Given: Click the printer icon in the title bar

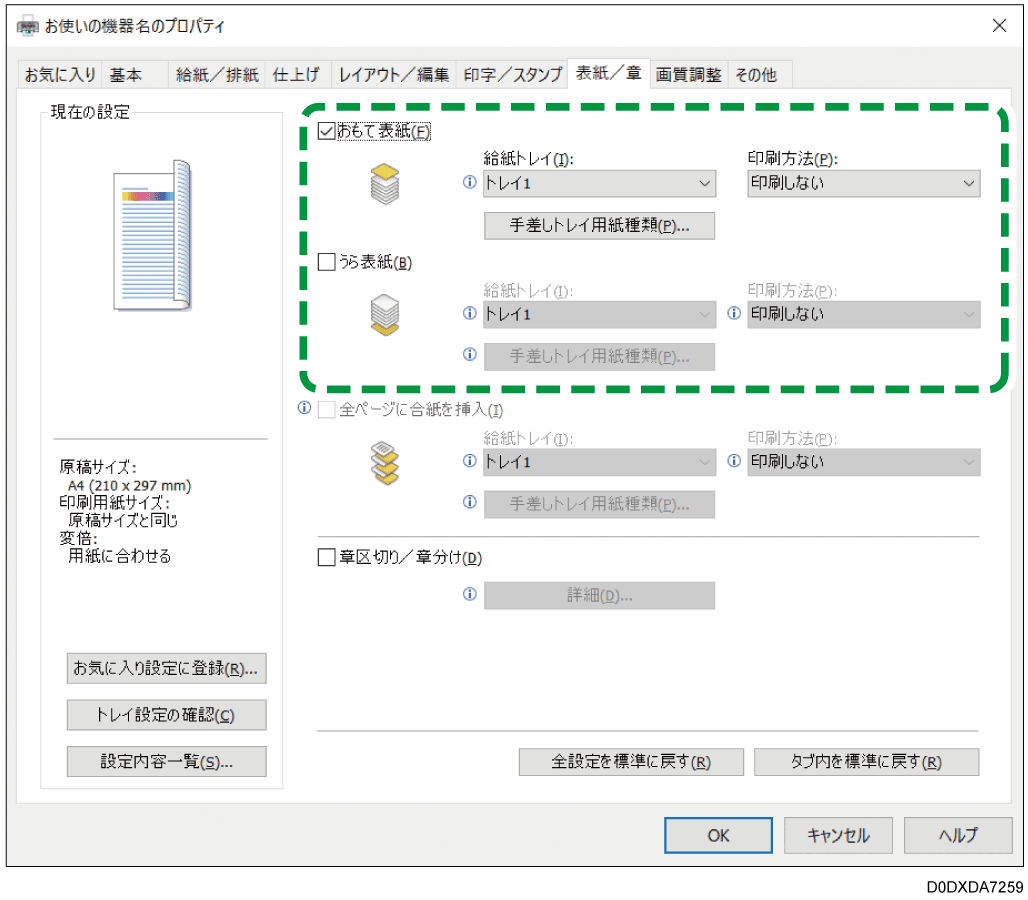Looking at the screenshot, I should click(x=27, y=25).
